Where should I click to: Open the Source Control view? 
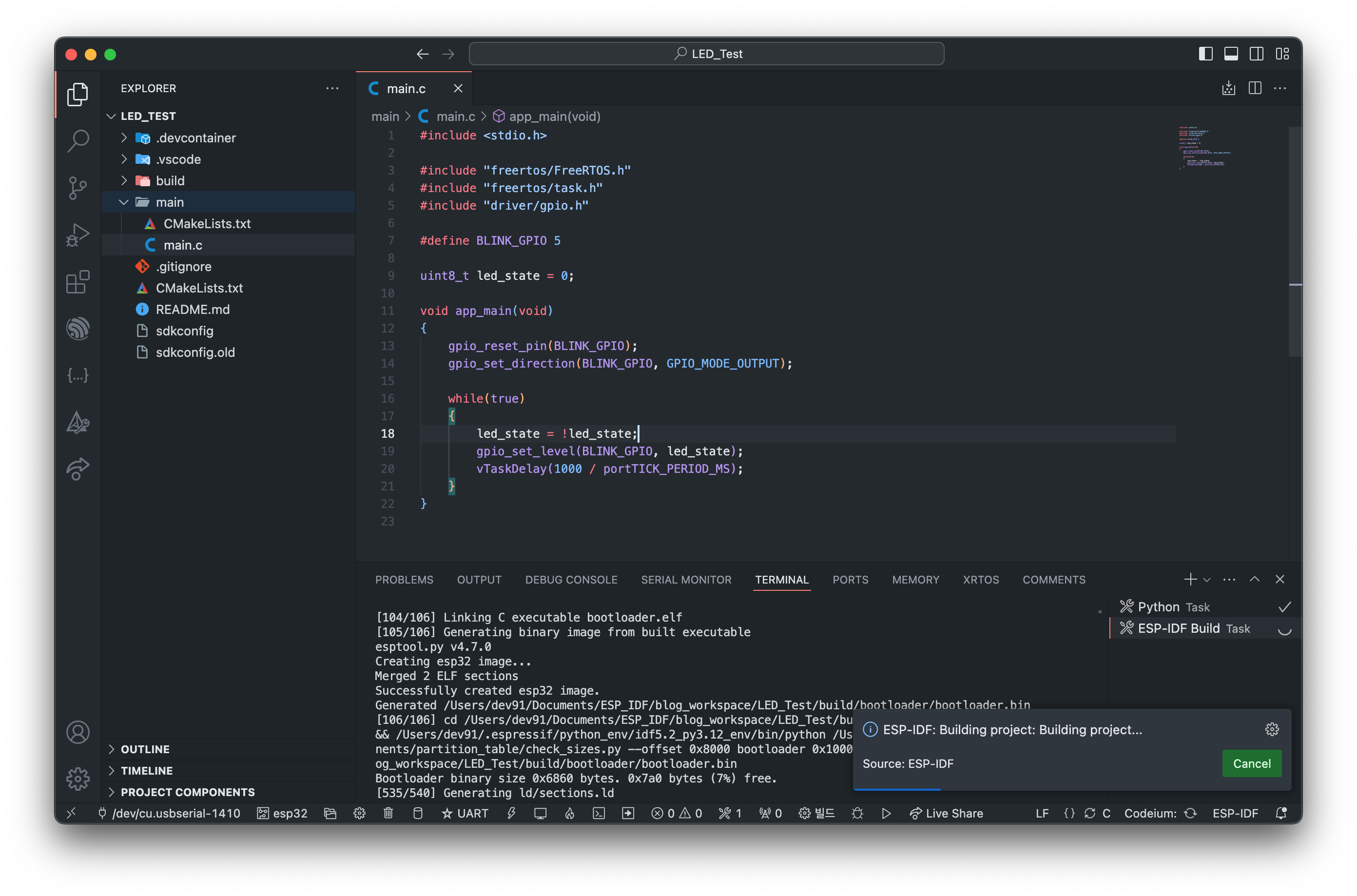pyautogui.click(x=78, y=187)
